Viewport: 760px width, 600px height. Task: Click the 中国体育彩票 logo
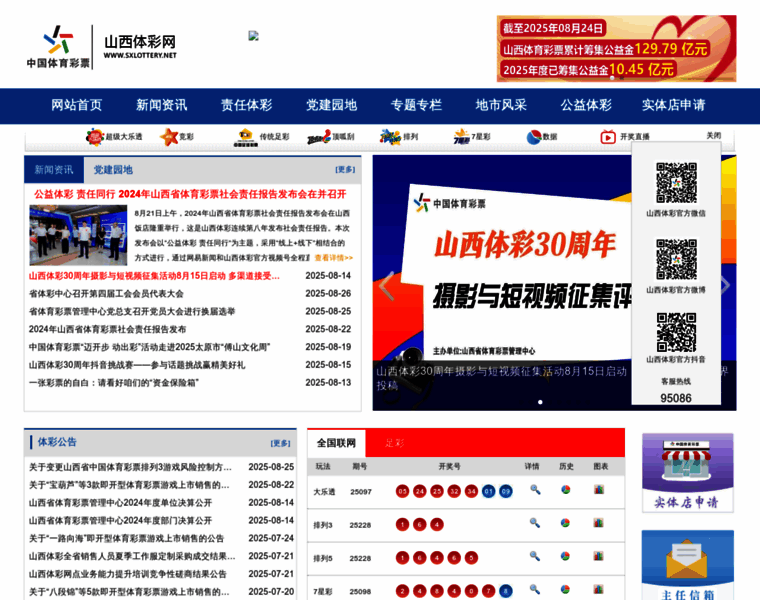(x=58, y=47)
